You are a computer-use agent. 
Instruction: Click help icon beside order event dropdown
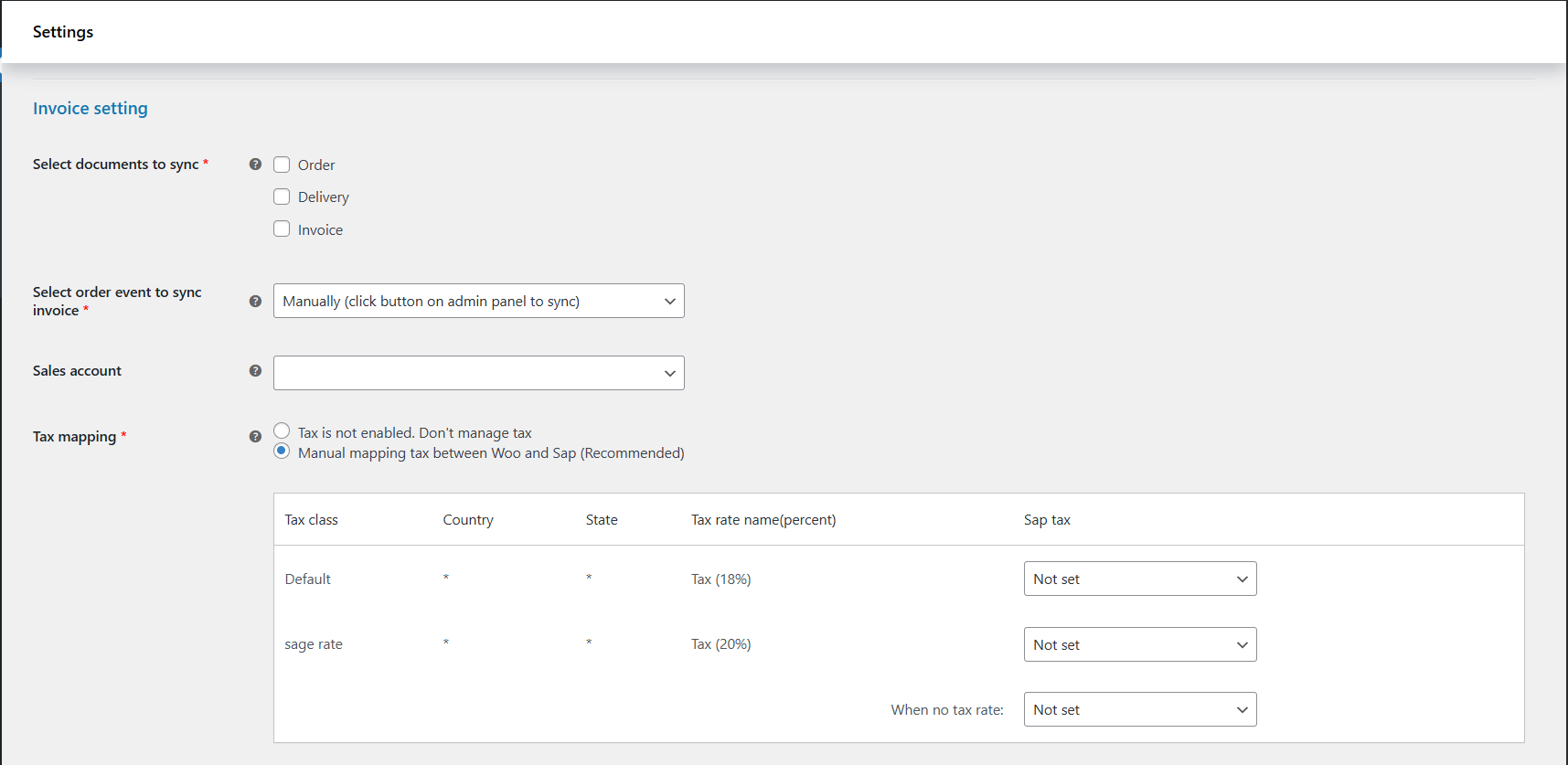[x=255, y=302]
